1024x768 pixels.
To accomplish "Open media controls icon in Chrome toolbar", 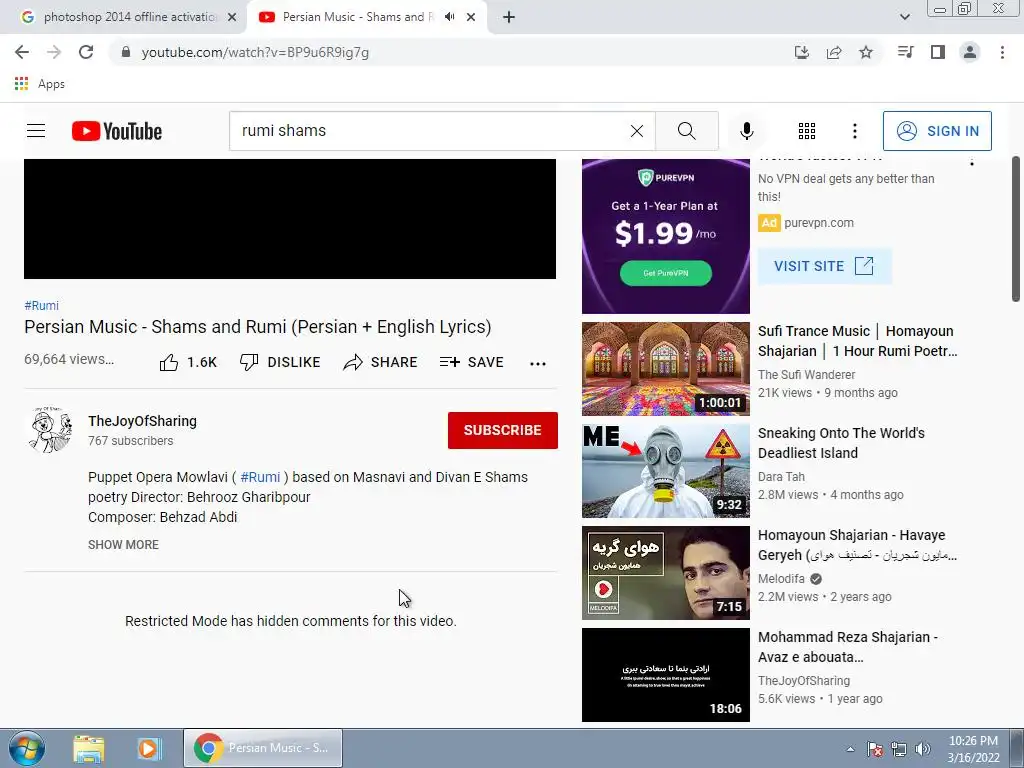I will (x=905, y=52).
